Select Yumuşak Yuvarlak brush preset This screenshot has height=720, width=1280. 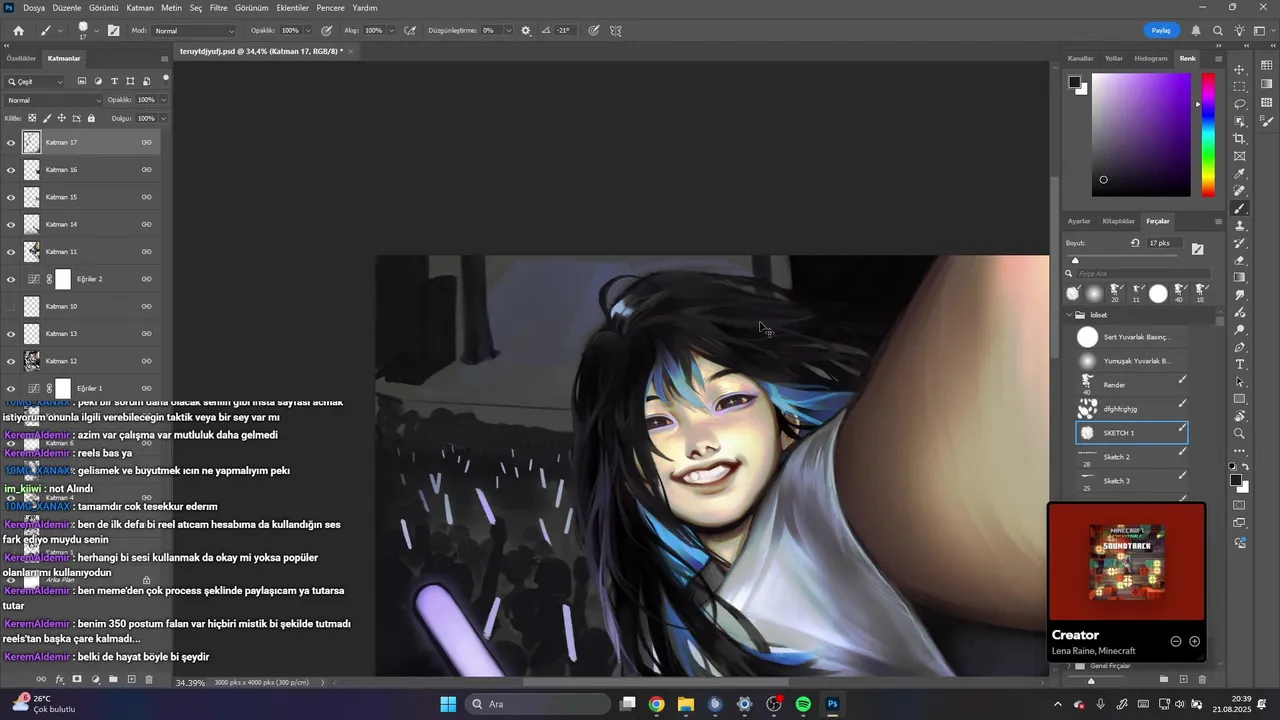[x=1132, y=361]
